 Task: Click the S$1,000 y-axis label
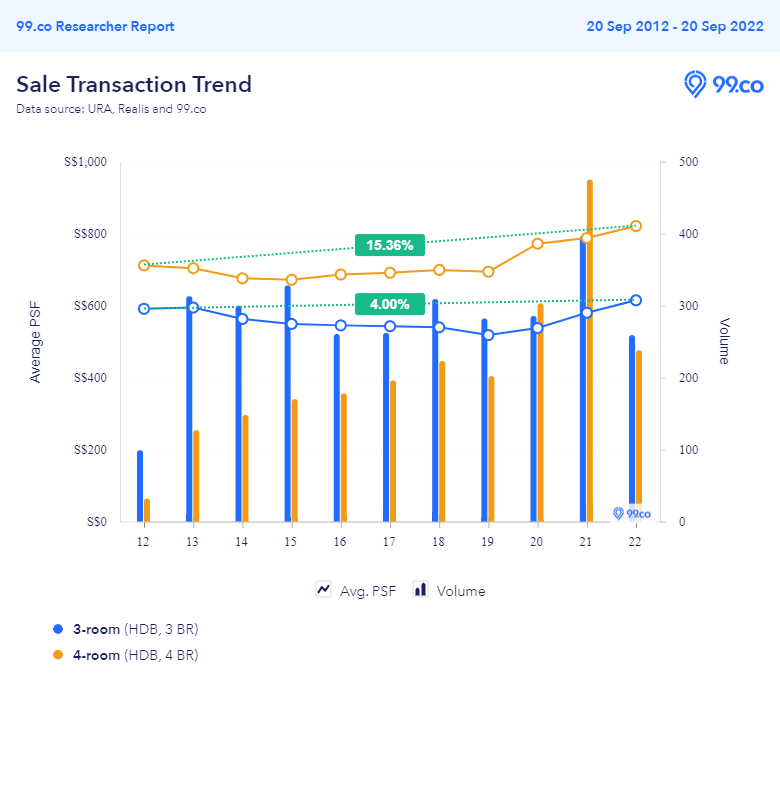85,162
